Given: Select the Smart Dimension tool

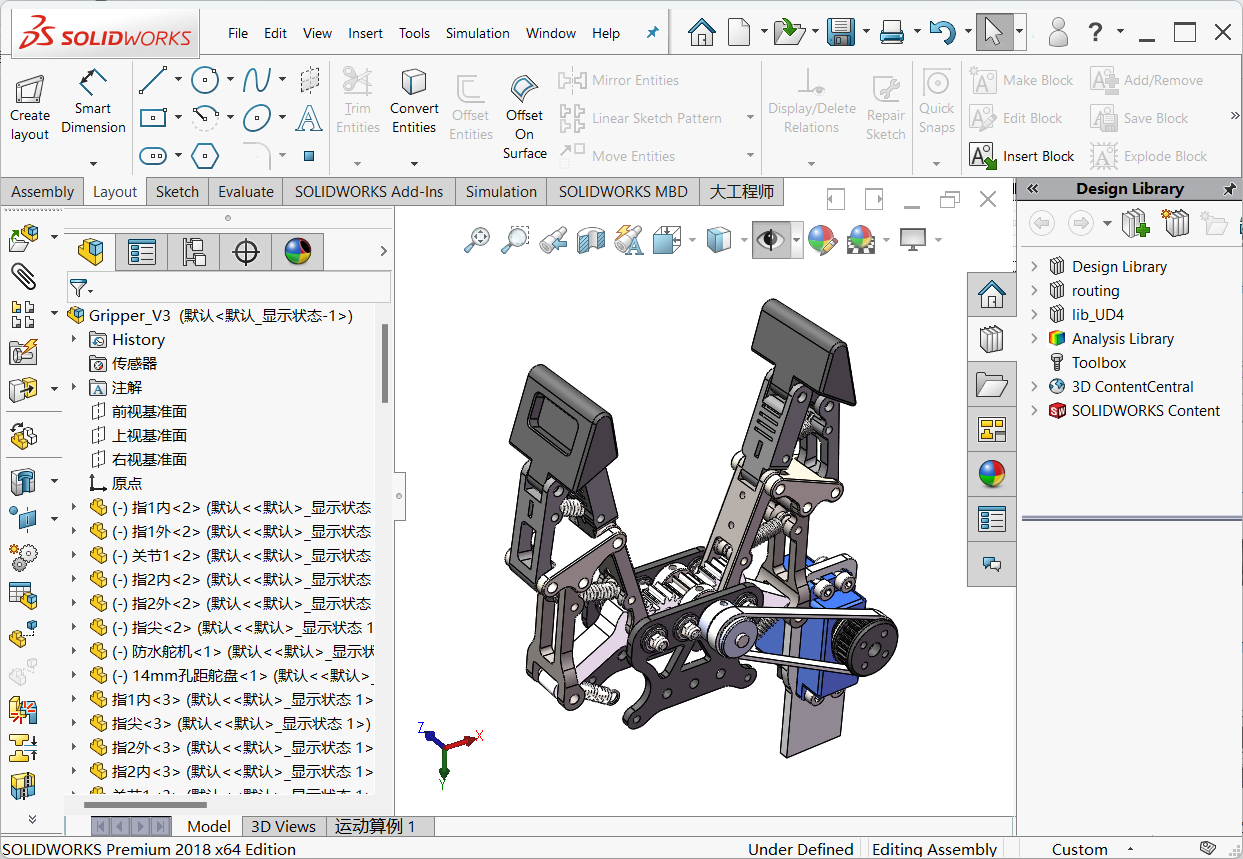Looking at the screenshot, I should 93,101.
